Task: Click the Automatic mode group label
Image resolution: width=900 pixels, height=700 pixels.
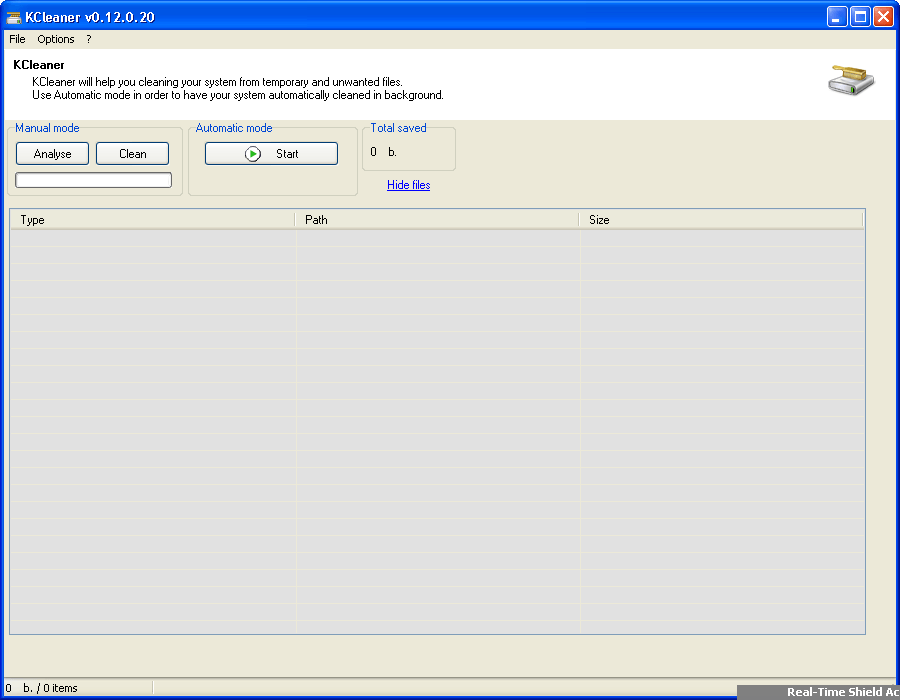Action: [234, 128]
